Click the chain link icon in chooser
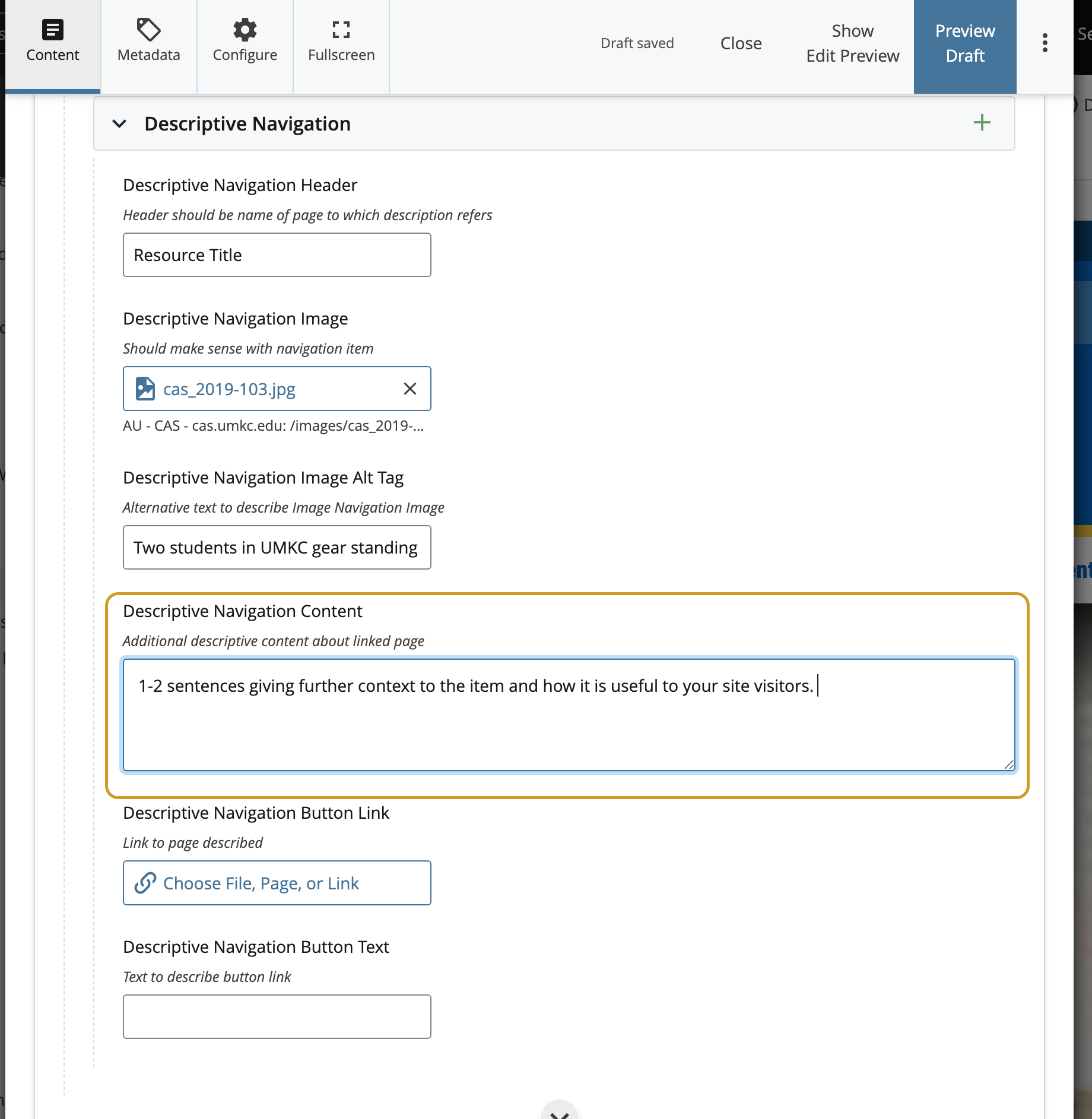Screen dimensions: 1092x1119 pos(145,883)
